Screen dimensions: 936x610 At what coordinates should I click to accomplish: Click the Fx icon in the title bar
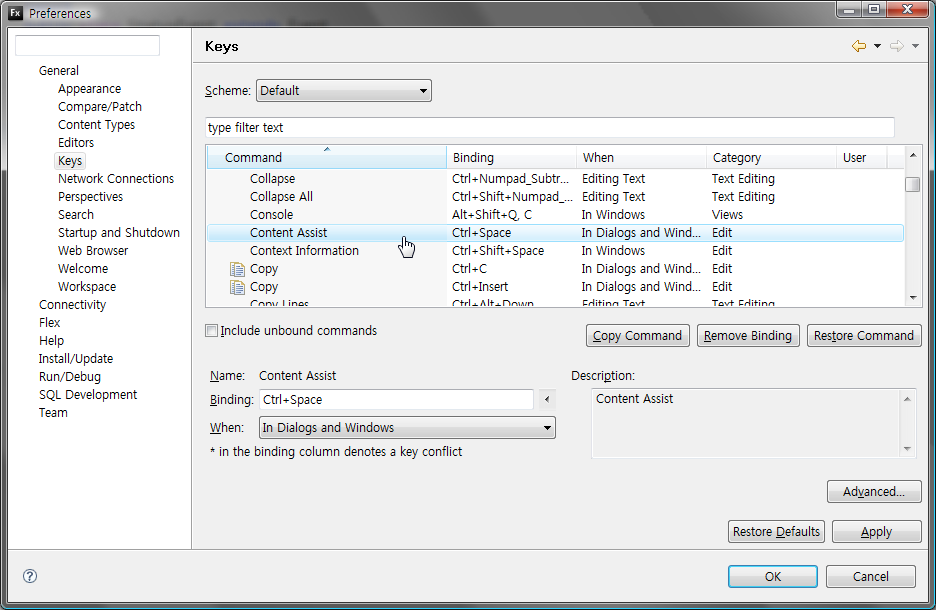click(x=16, y=13)
